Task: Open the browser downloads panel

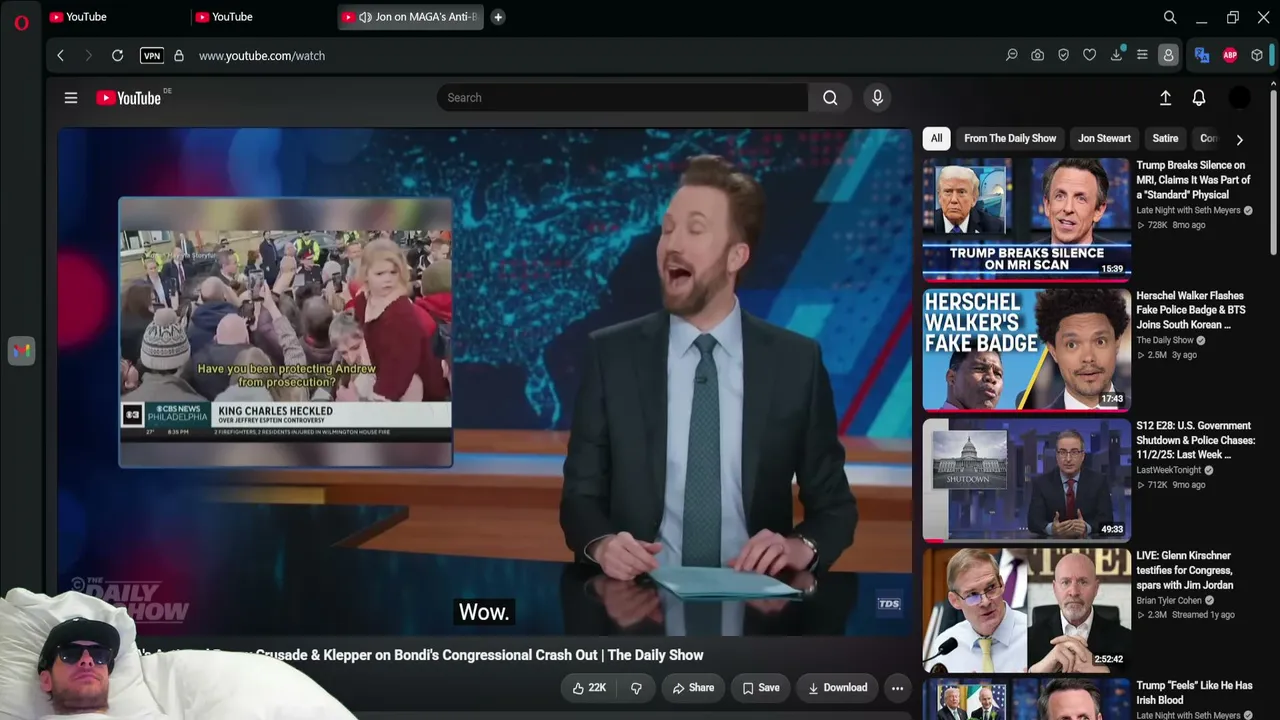Action: click(x=1116, y=56)
